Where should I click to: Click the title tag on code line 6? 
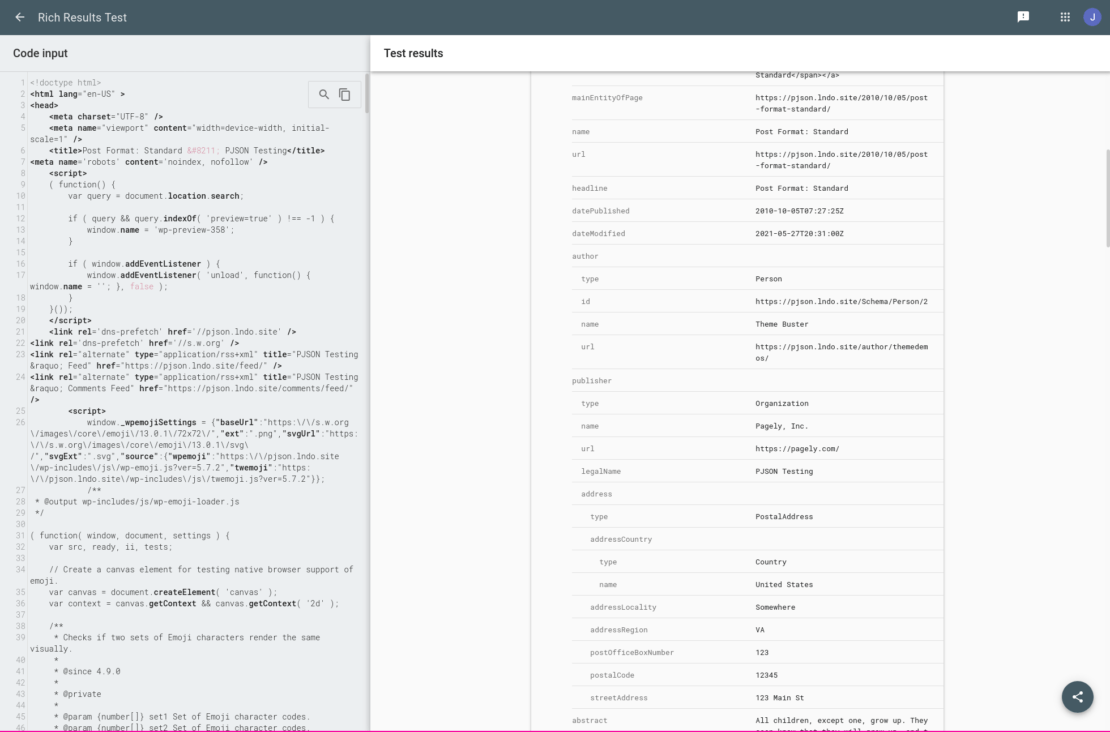[187, 151]
